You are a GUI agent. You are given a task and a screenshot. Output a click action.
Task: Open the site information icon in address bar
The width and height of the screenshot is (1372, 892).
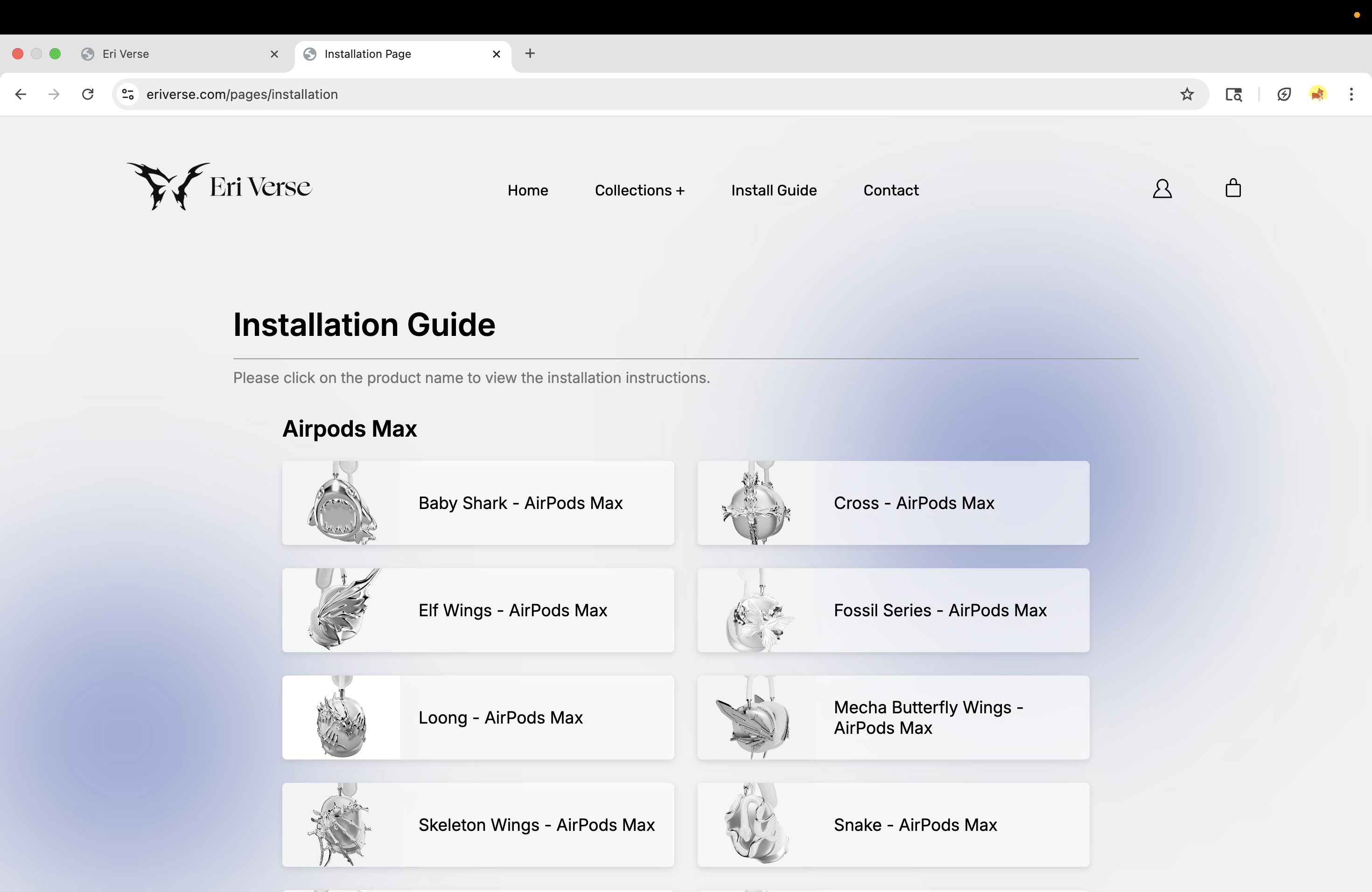[x=128, y=95]
